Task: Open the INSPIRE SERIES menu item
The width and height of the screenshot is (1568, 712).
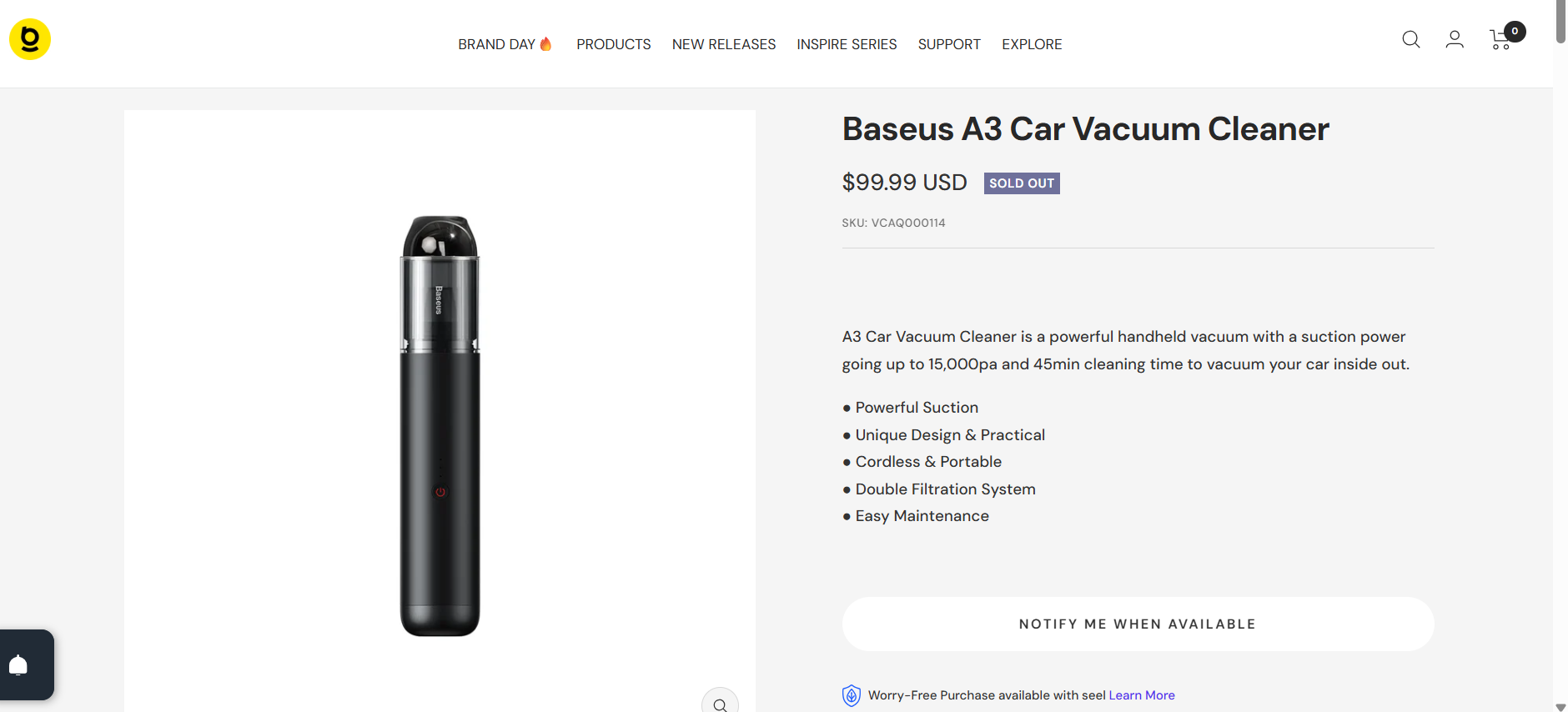Action: [x=847, y=44]
